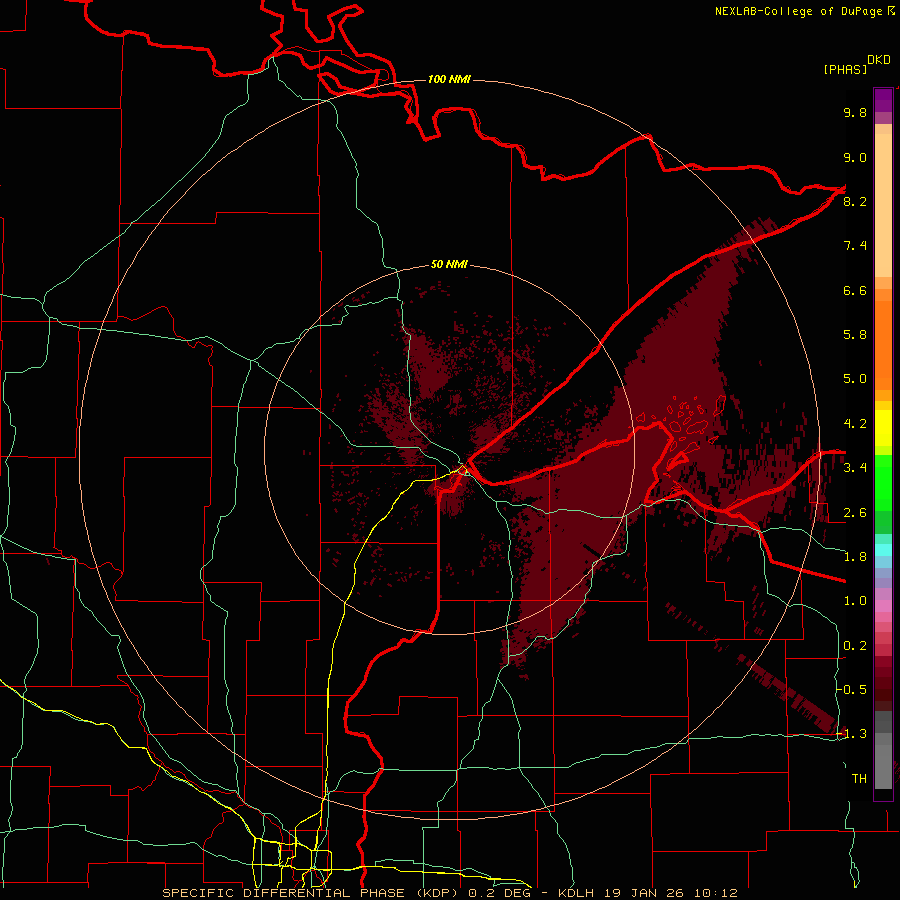Click the 5.8 legend value
The width and height of the screenshot is (900, 900).
(855, 335)
